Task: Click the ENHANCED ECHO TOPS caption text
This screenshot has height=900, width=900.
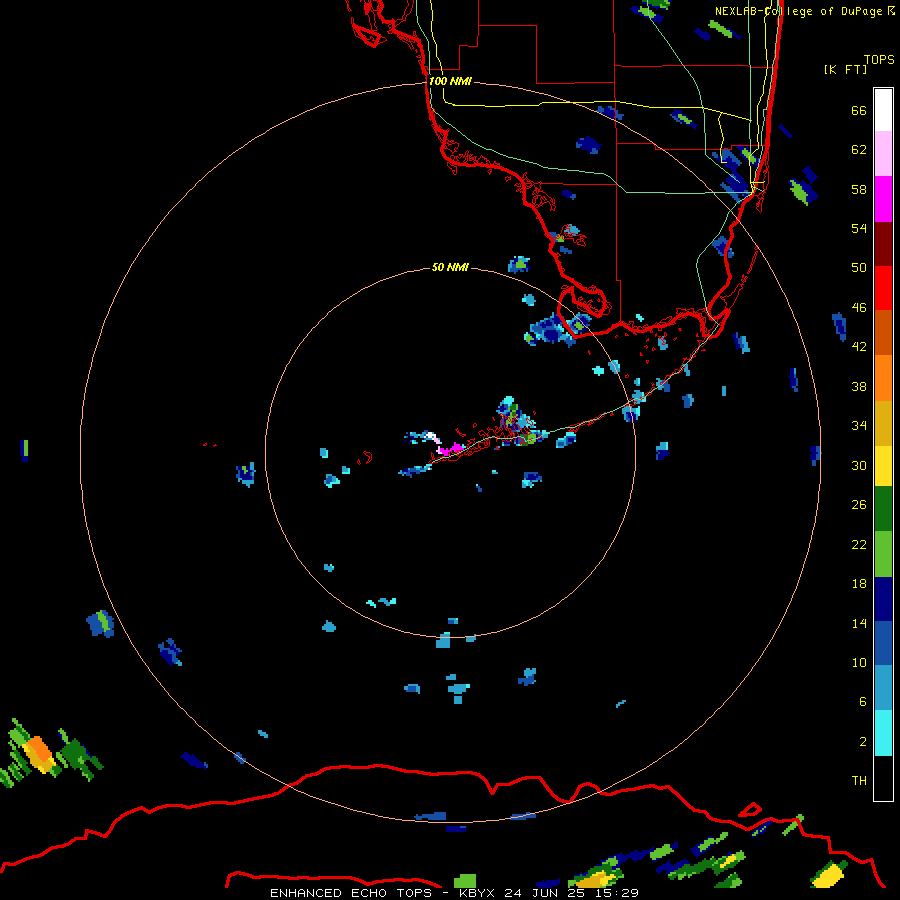Action: (x=351, y=893)
